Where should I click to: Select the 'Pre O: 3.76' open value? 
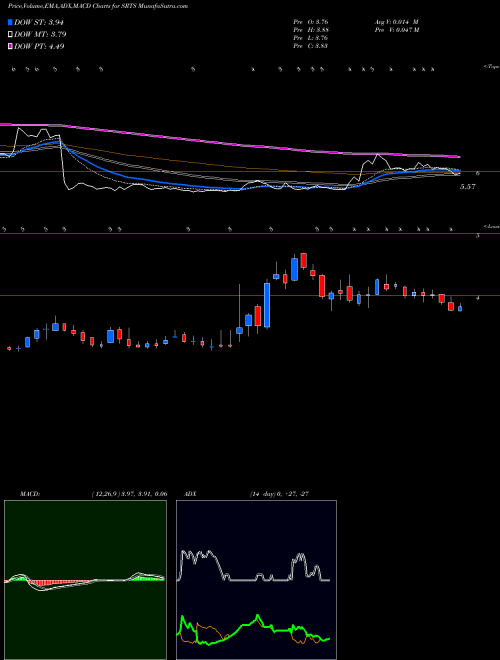click(x=311, y=22)
